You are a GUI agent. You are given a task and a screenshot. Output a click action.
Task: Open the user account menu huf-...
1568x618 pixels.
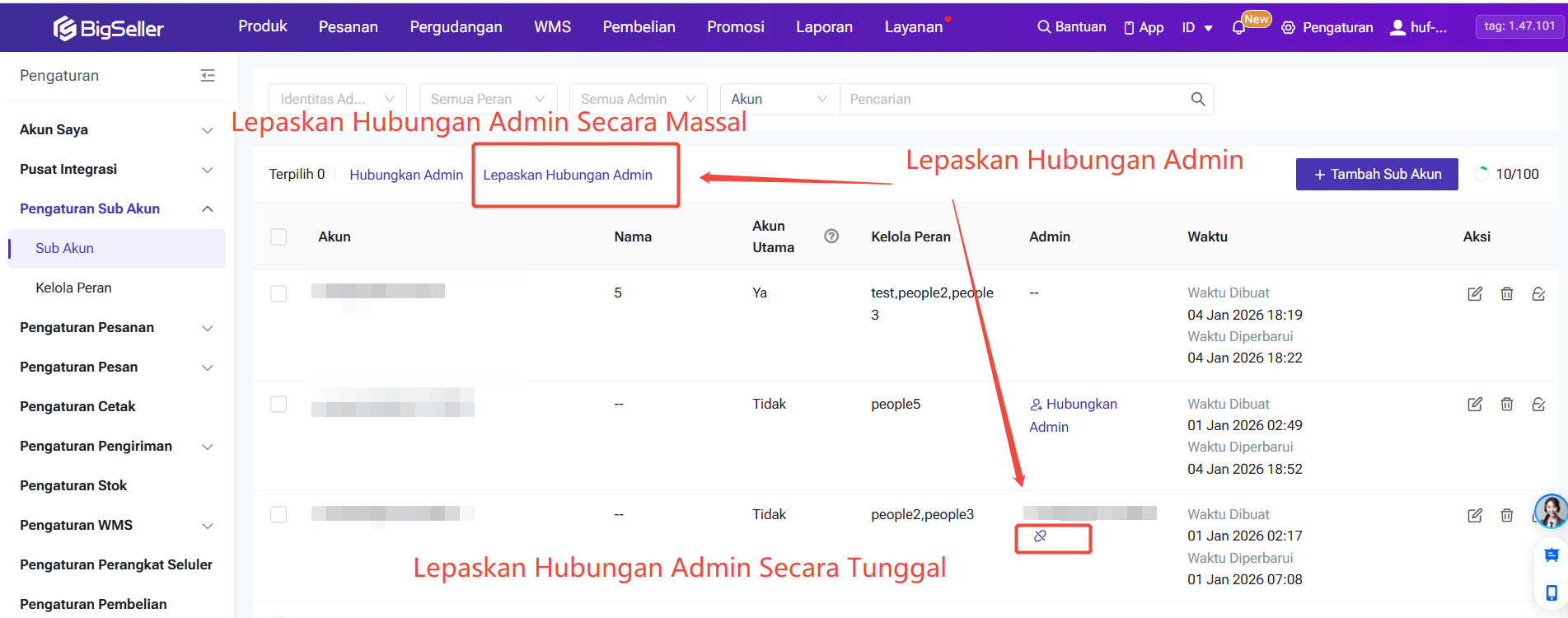[x=1418, y=27]
